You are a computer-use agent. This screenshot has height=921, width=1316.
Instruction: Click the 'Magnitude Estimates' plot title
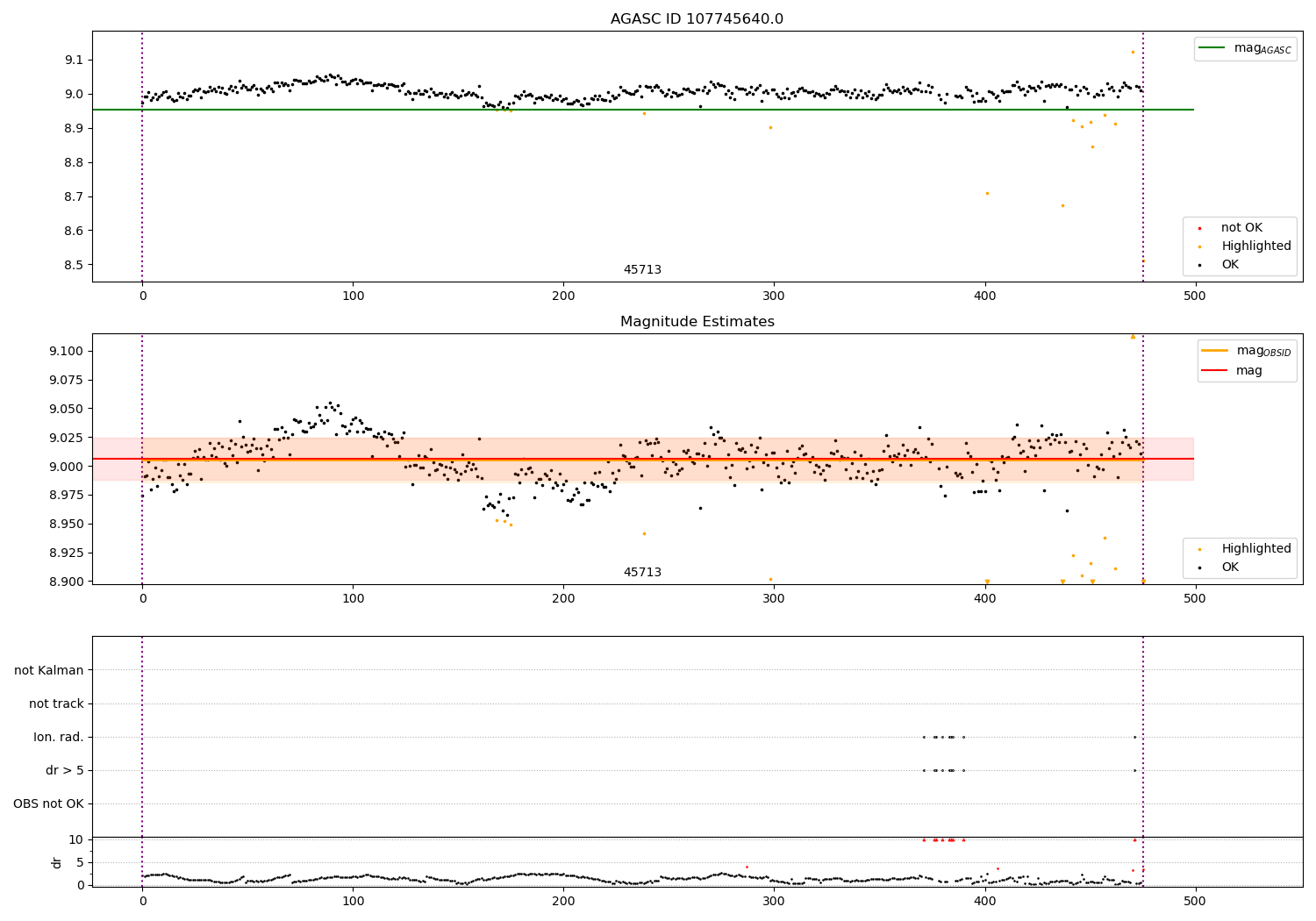pyautogui.click(x=697, y=322)
